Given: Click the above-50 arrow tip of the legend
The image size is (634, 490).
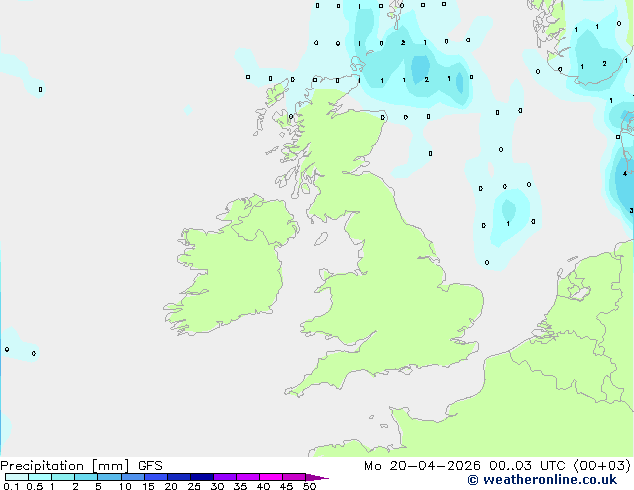Looking at the screenshot, I should click(x=317, y=477).
